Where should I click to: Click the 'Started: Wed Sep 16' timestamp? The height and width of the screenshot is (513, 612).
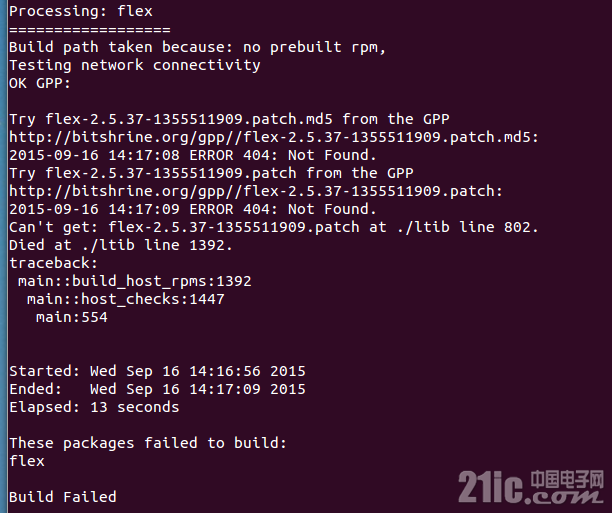click(x=157, y=371)
